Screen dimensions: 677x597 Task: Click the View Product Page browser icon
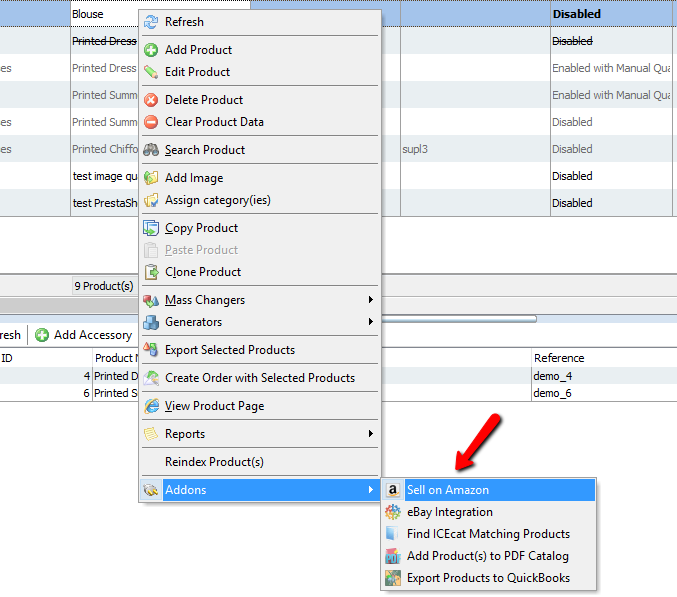pyautogui.click(x=151, y=406)
